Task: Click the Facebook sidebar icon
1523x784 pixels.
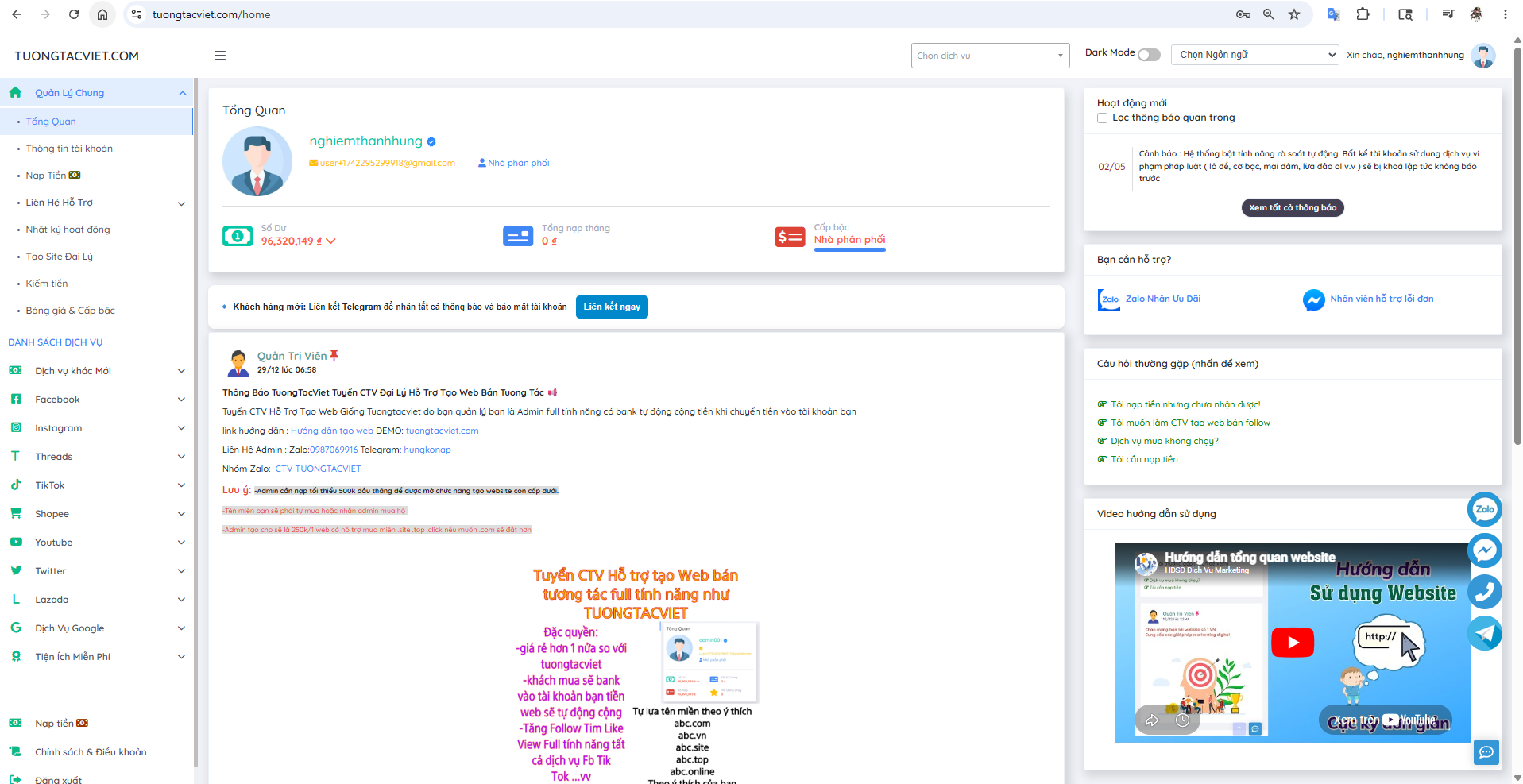Action: [x=16, y=399]
